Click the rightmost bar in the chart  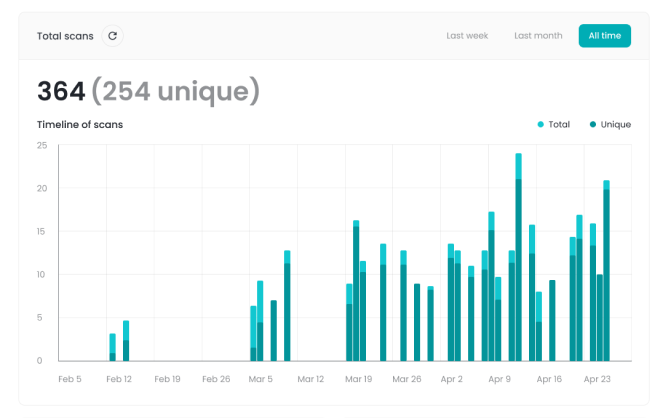point(606,272)
